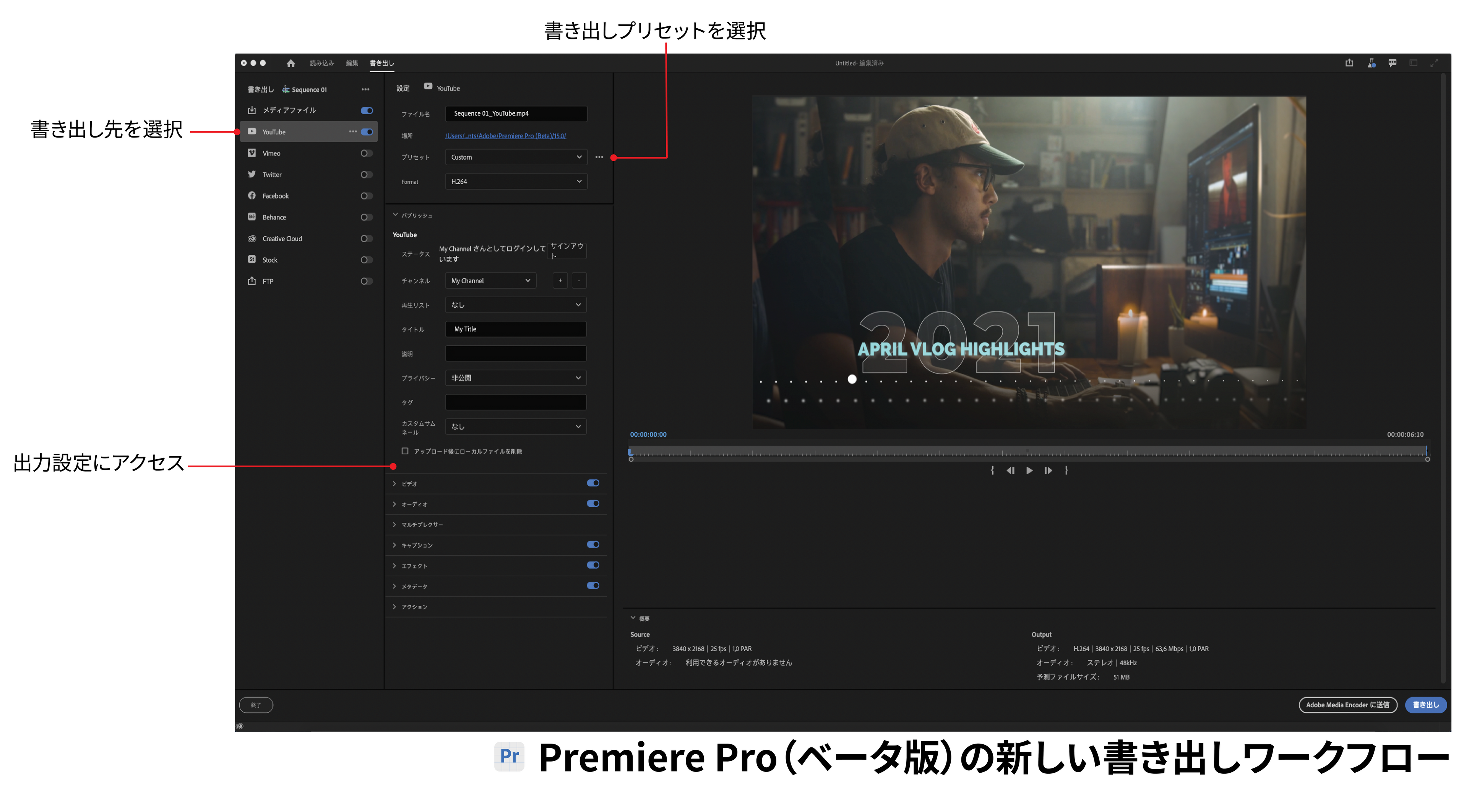Remove the channel with minus button
Viewport: 1469px width, 812px height.
[579, 280]
